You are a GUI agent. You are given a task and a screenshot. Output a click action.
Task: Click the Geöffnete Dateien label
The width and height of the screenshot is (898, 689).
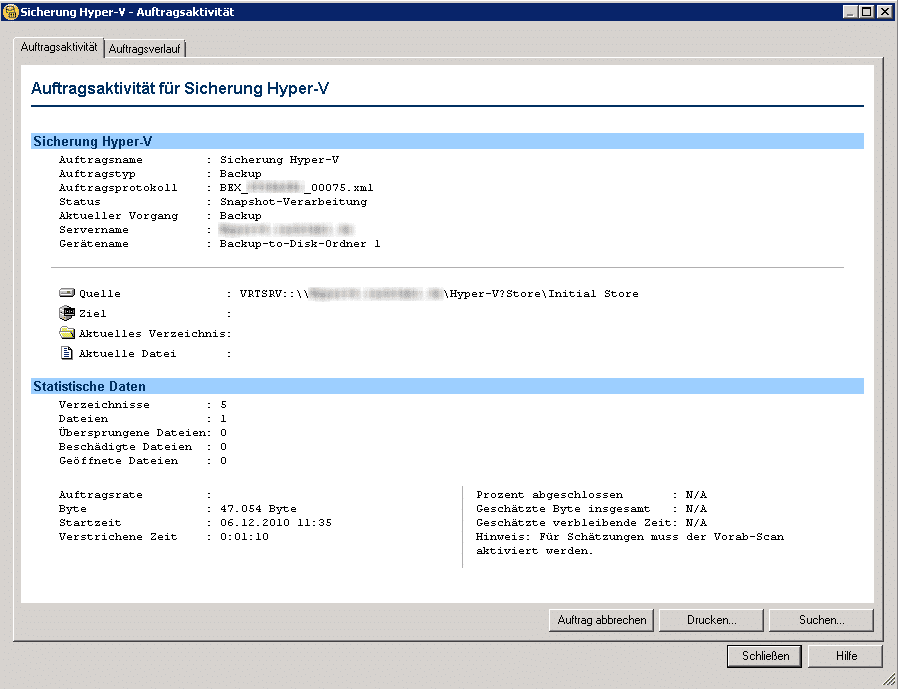(x=119, y=460)
